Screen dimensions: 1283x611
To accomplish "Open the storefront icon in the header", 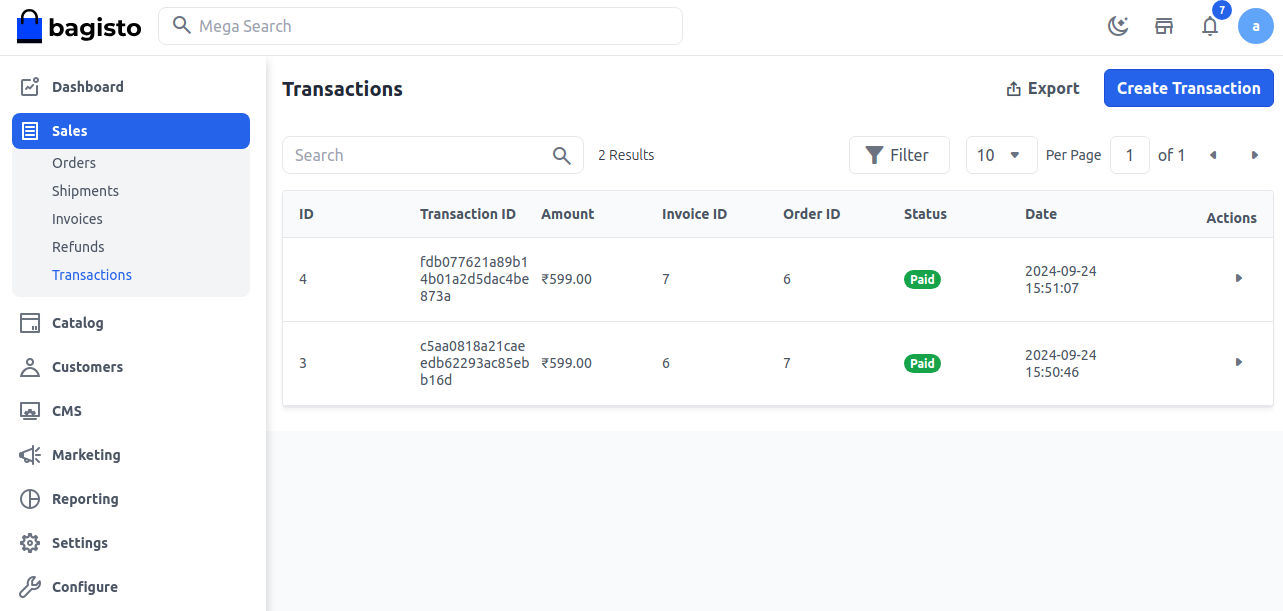I will [1163, 25].
